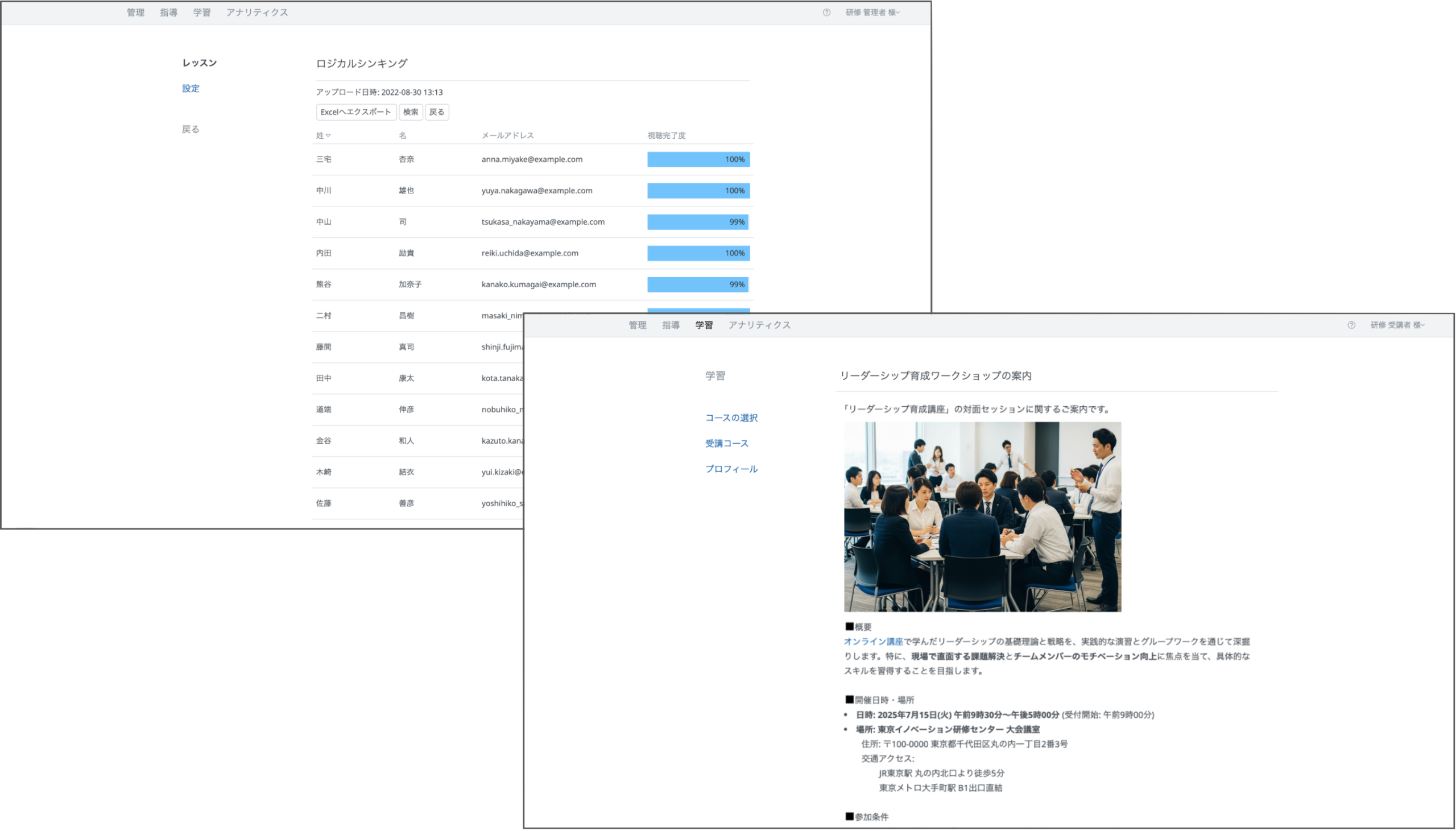Open the コースの選択 link
The width and height of the screenshot is (1456, 831).
pyautogui.click(x=731, y=418)
